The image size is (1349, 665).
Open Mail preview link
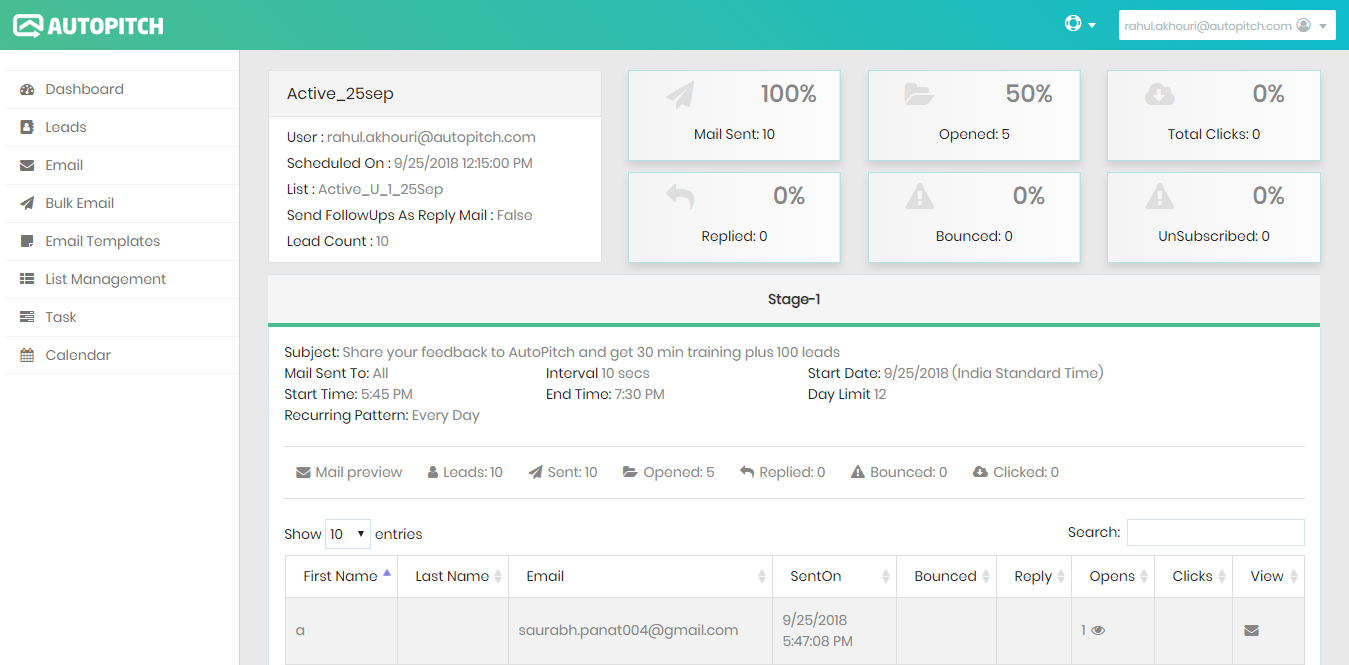[349, 472]
